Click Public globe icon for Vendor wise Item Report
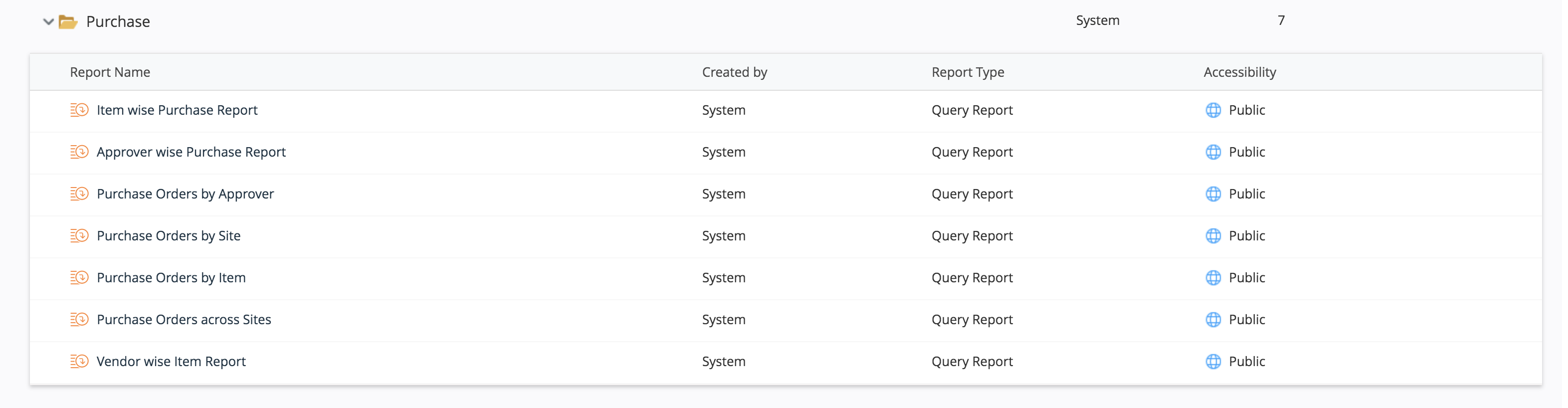The height and width of the screenshot is (408, 1568). tap(1212, 362)
